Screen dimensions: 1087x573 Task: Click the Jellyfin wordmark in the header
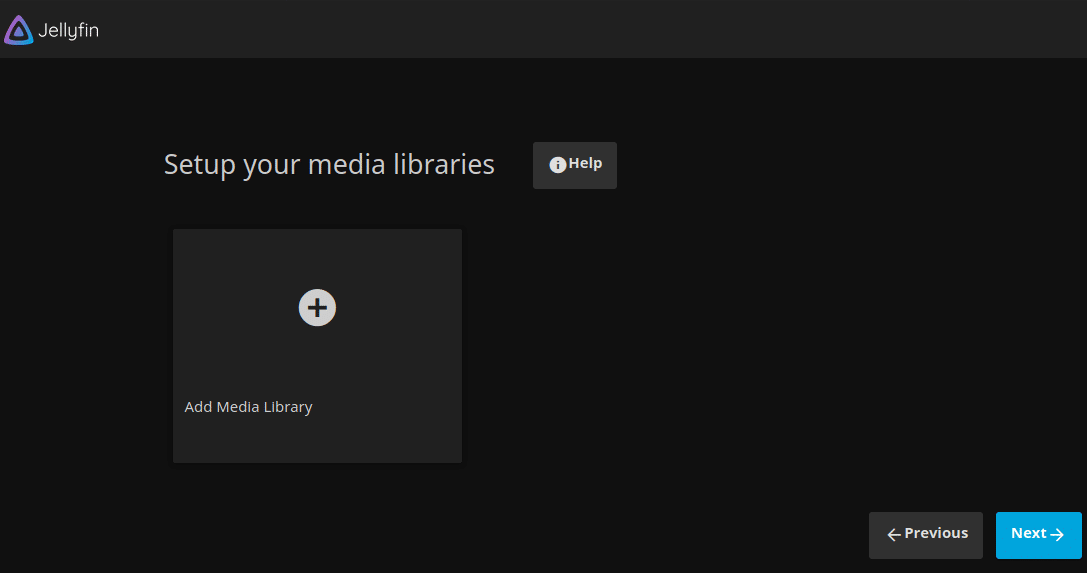tap(68, 30)
